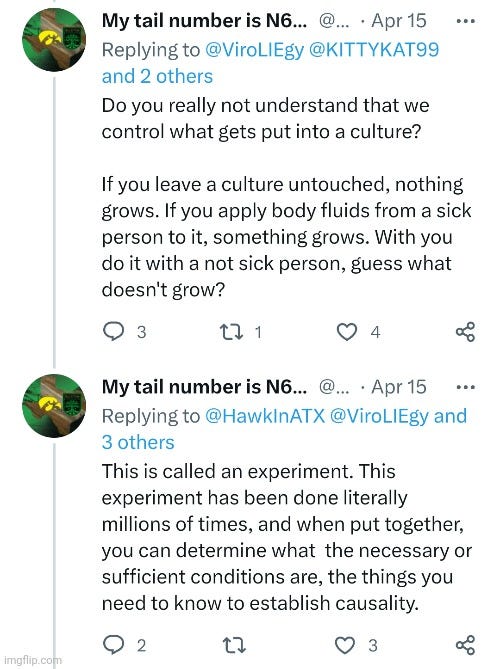Share the second tweet via share icon

point(465,645)
